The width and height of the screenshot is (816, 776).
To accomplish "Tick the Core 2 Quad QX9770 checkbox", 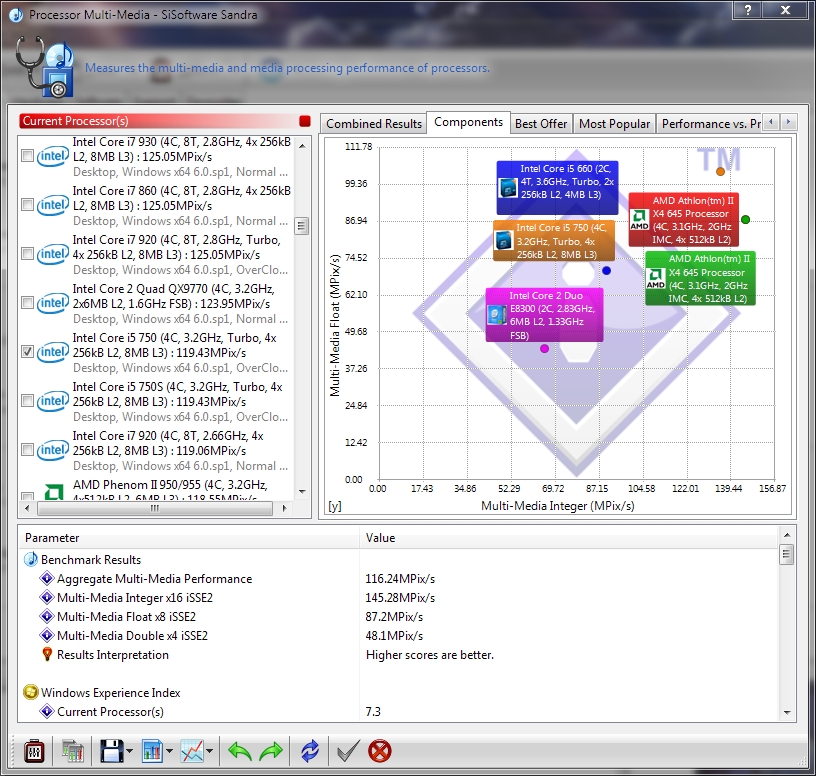I will (27, 302).
